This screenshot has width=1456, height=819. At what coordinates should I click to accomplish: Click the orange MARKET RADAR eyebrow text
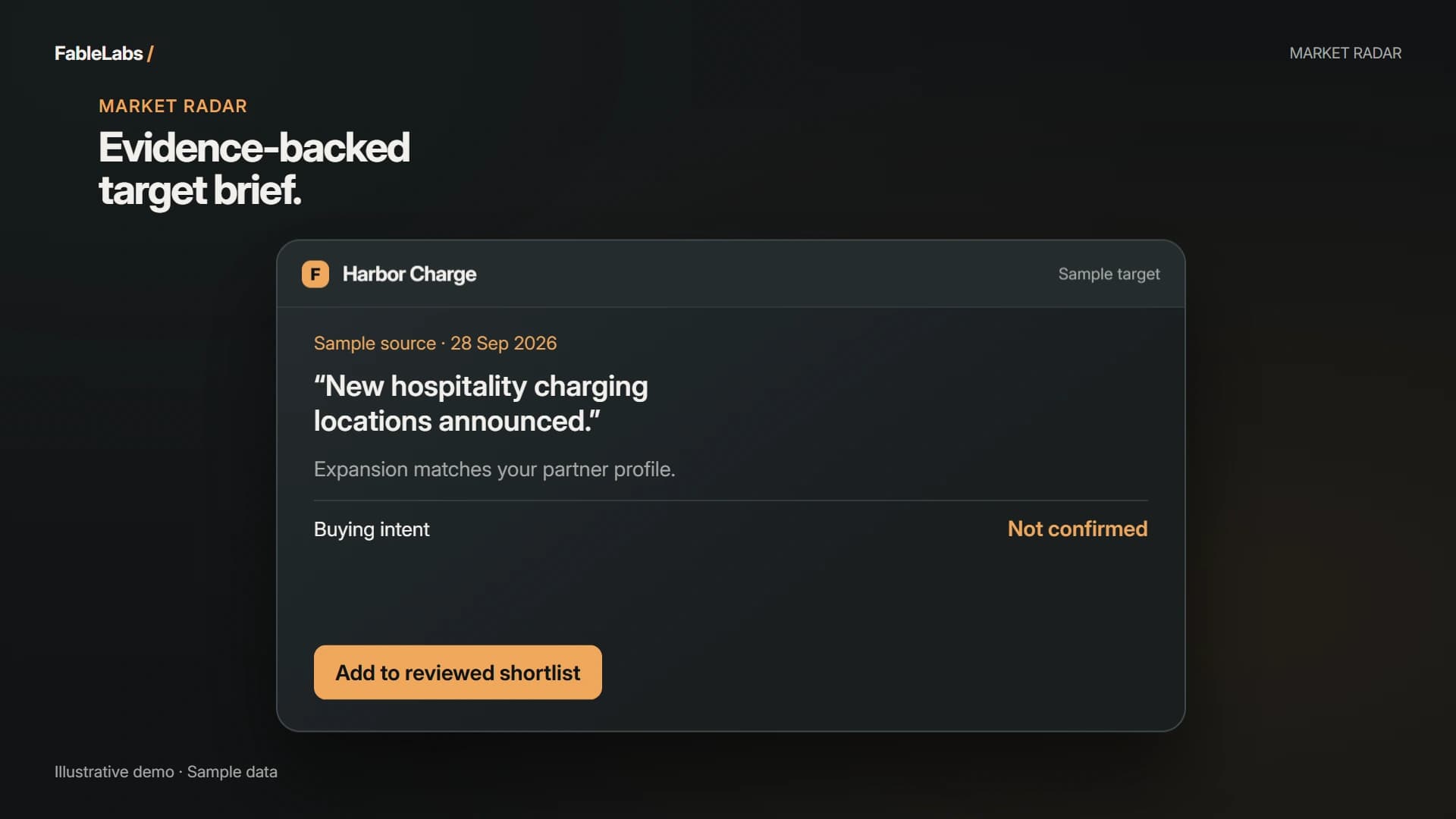[x=173, y=106]
